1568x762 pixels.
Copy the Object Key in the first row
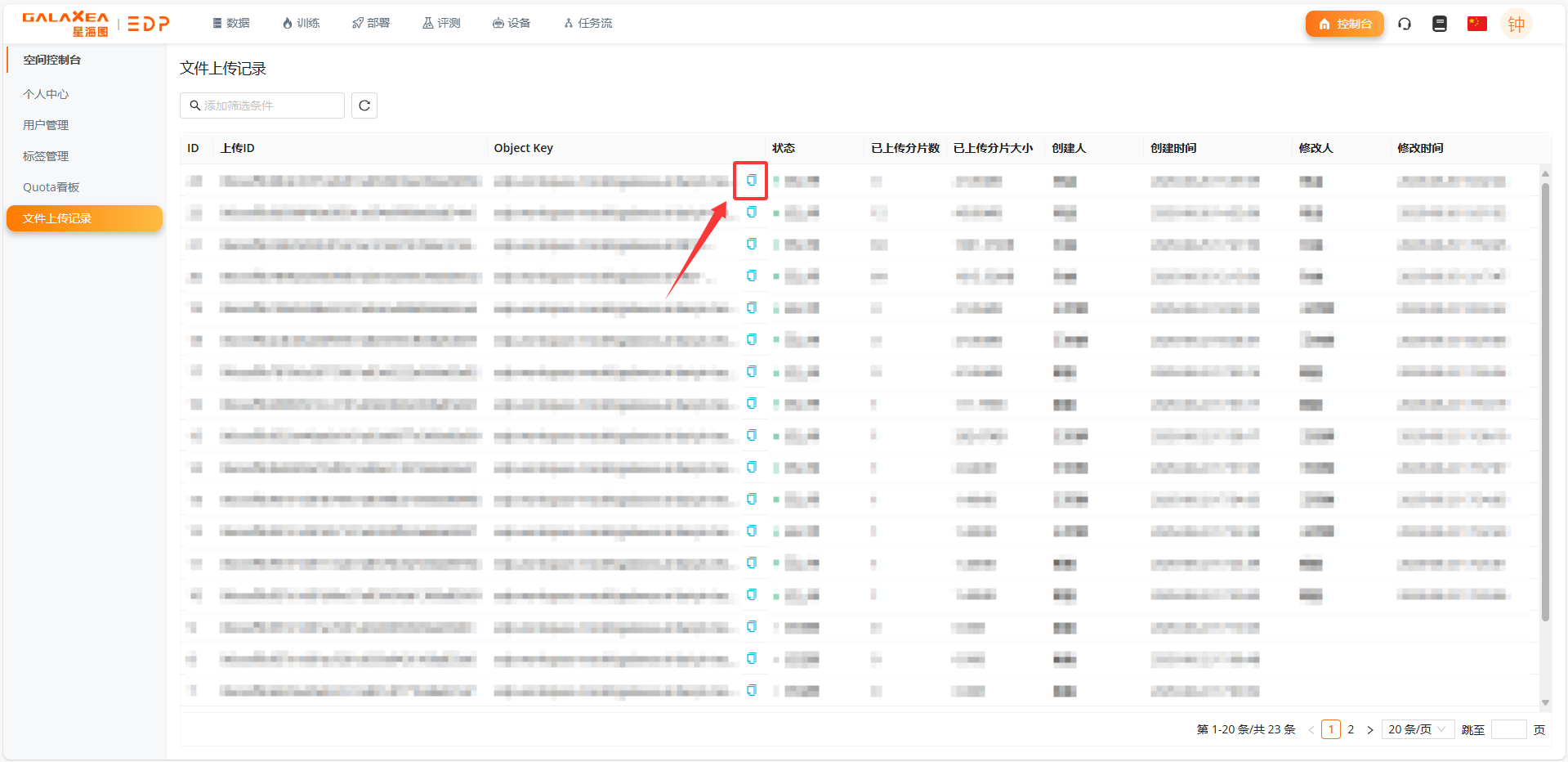click(x=751, y=180)
